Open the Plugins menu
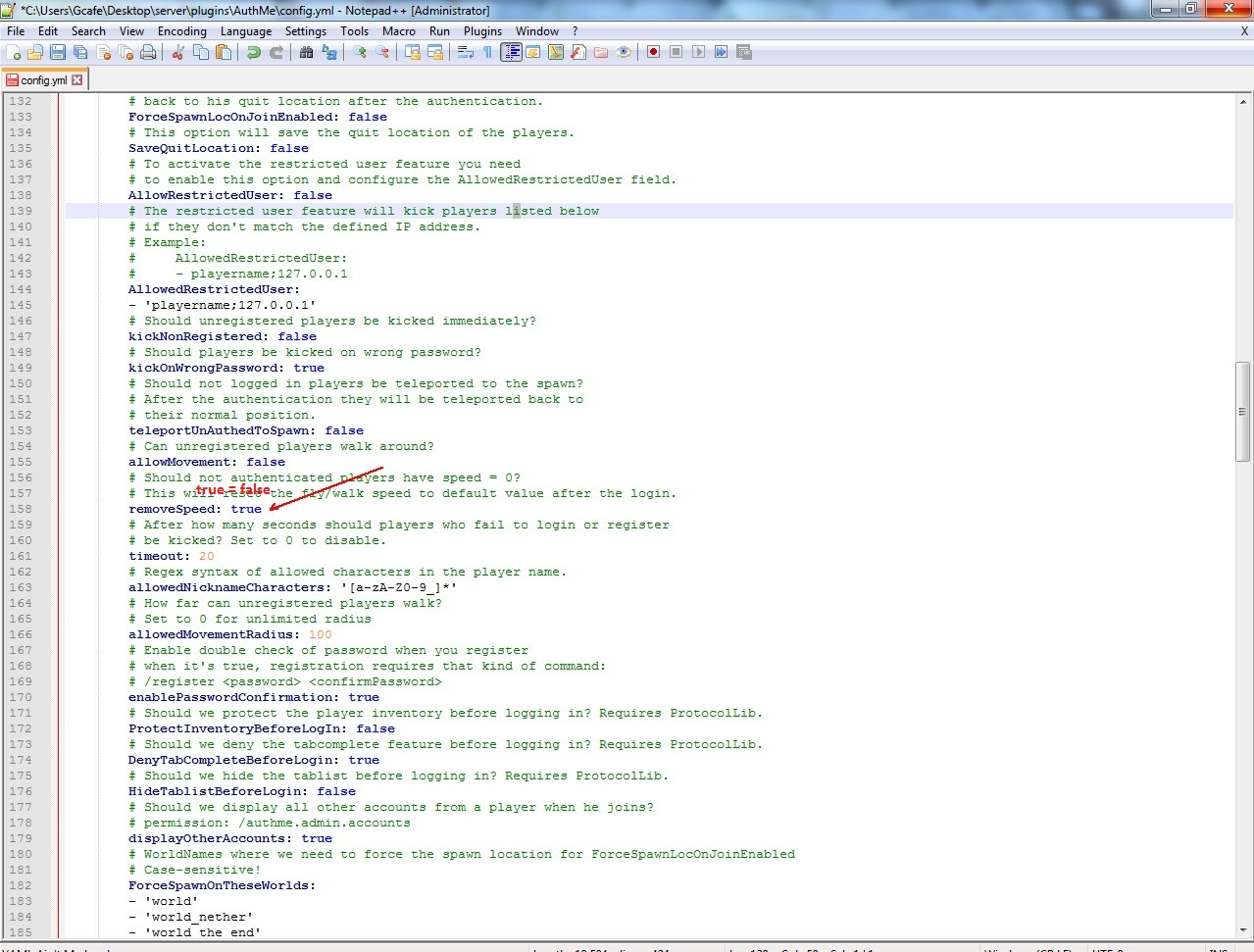The image size is (1254, 952). click(x=482, y=31)
